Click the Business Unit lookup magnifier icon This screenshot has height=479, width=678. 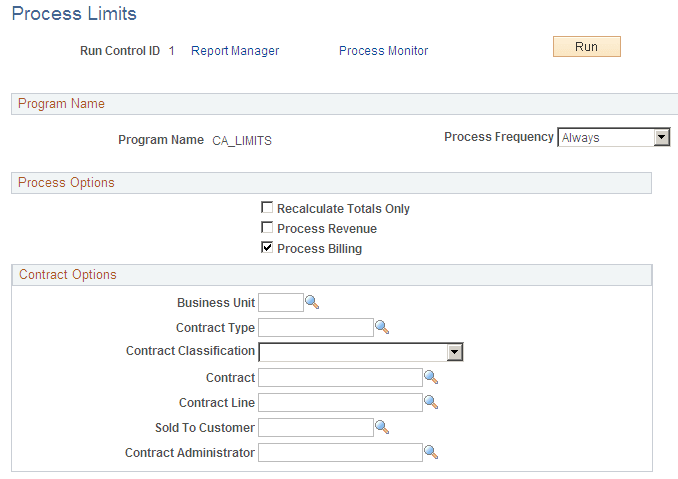click(312, 302)
